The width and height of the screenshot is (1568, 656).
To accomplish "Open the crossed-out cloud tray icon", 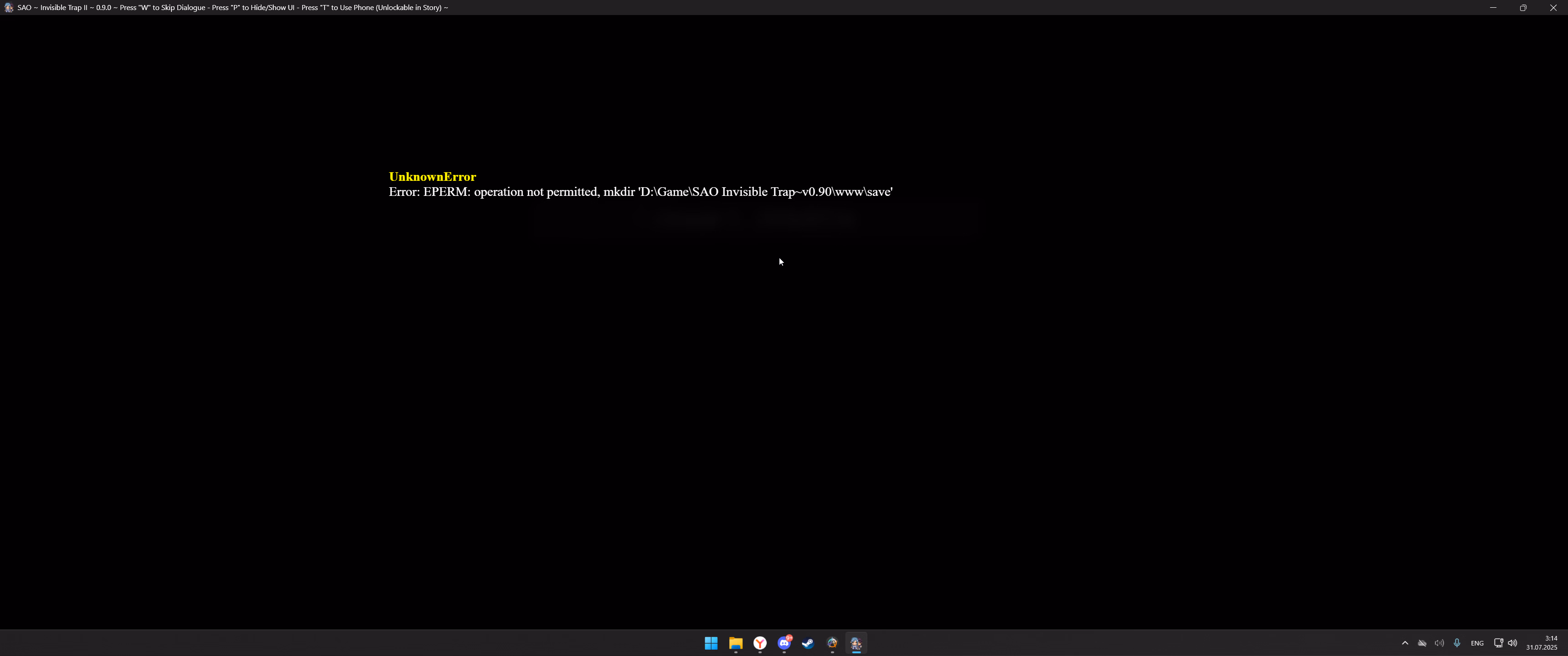I will (x=1422, y=643).
